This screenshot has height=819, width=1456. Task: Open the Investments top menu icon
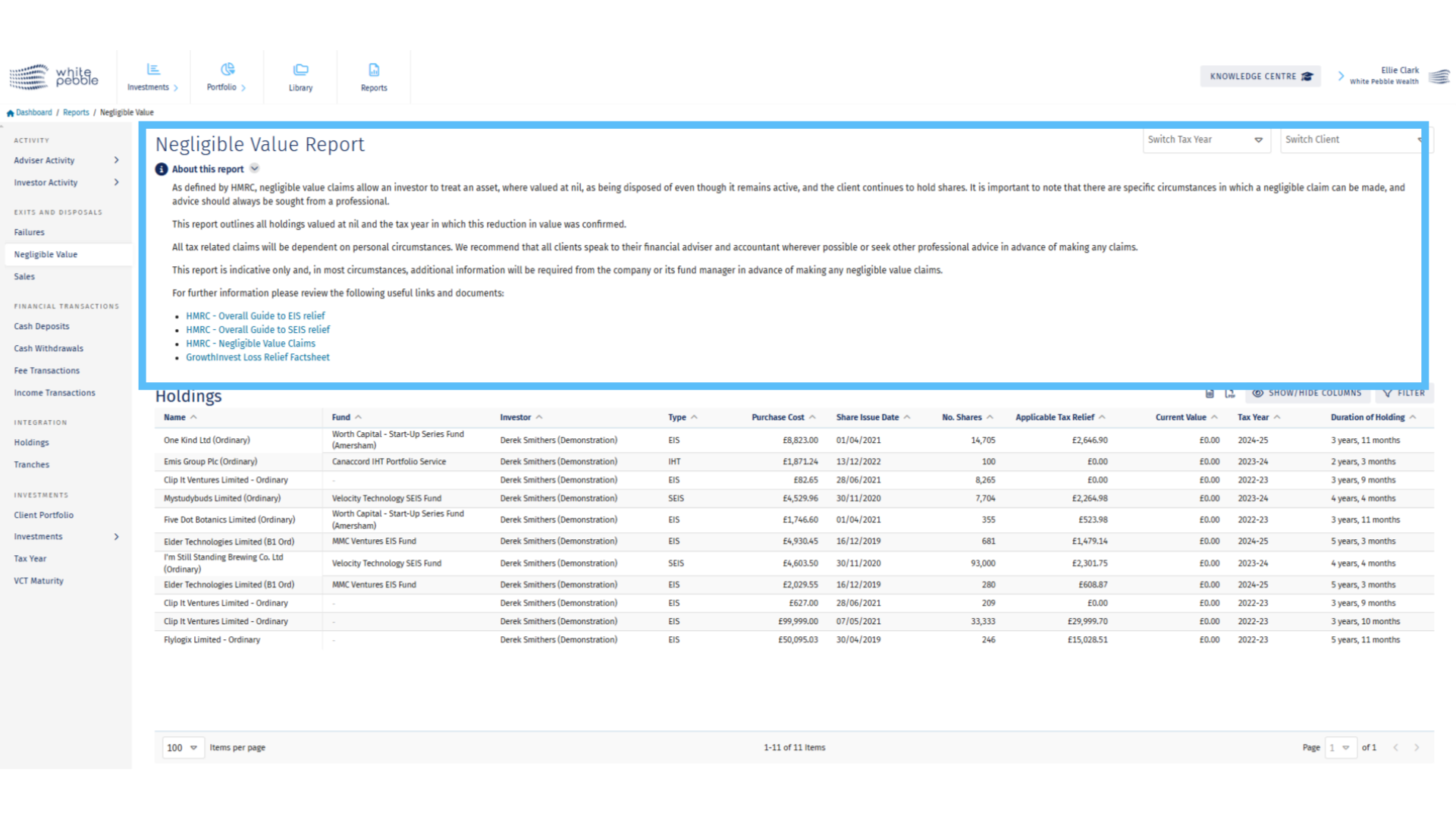coord(153,70)
